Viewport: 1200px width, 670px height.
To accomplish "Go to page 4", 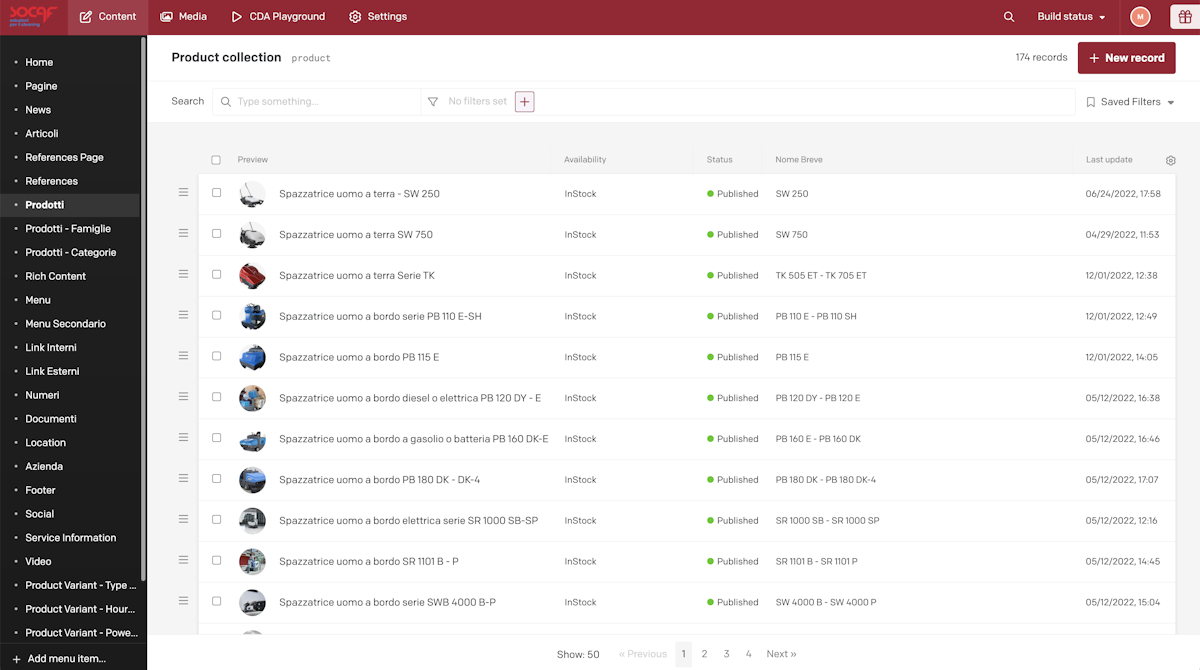I will tap(748, 654).
